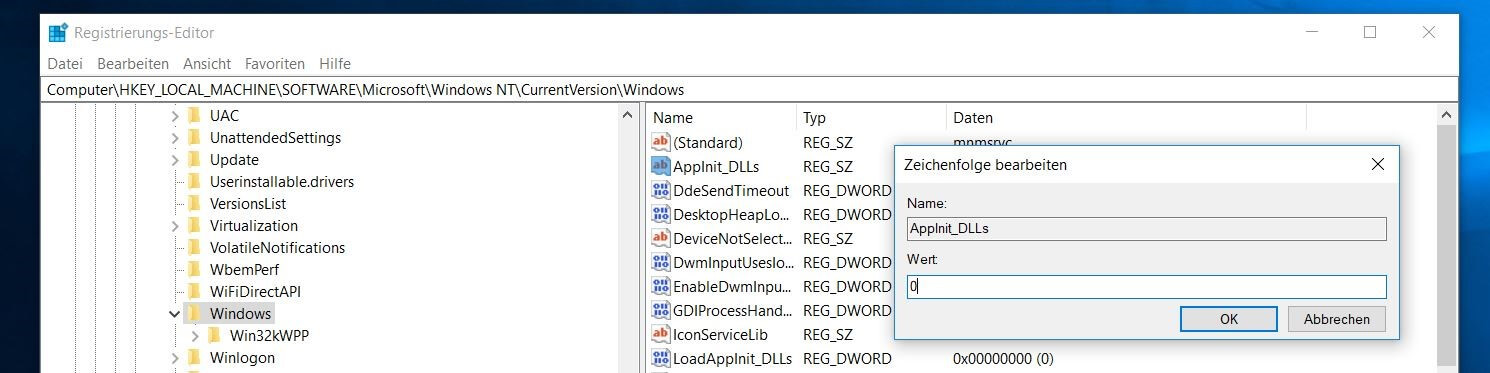Image resolution: width=1490 pixels, height=373 pixels.
Task: Select the WbemPerf folder icon
Action: pos(194,270)
